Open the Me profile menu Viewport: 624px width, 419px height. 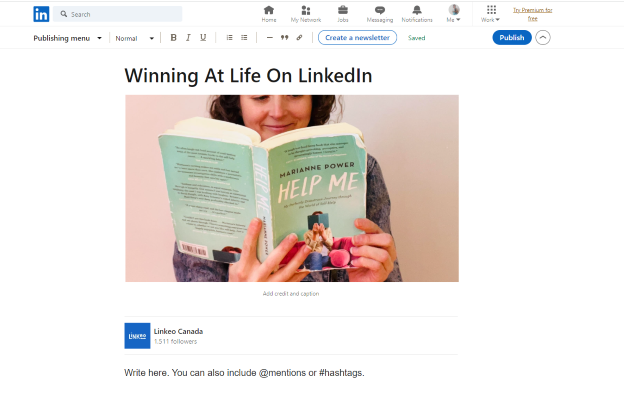[454, 14]
